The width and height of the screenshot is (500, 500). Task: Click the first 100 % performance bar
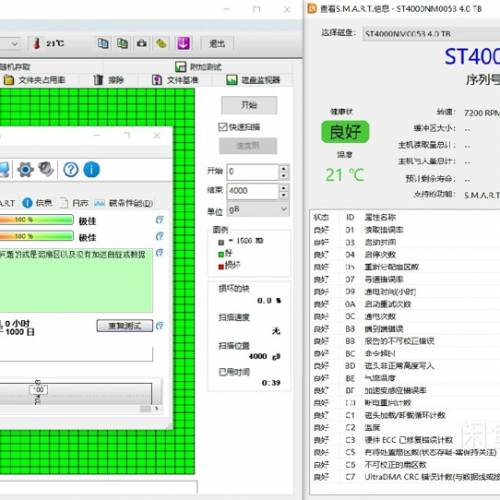[x=37, y=220]
